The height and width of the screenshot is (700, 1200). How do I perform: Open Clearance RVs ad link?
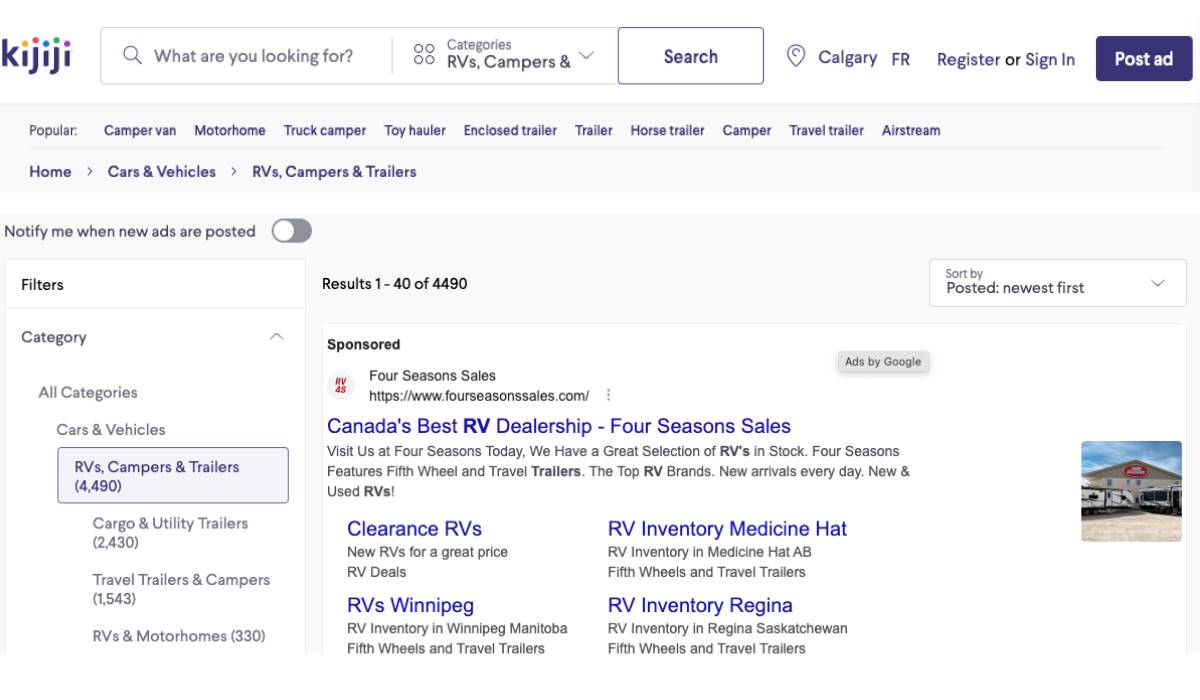414,529
